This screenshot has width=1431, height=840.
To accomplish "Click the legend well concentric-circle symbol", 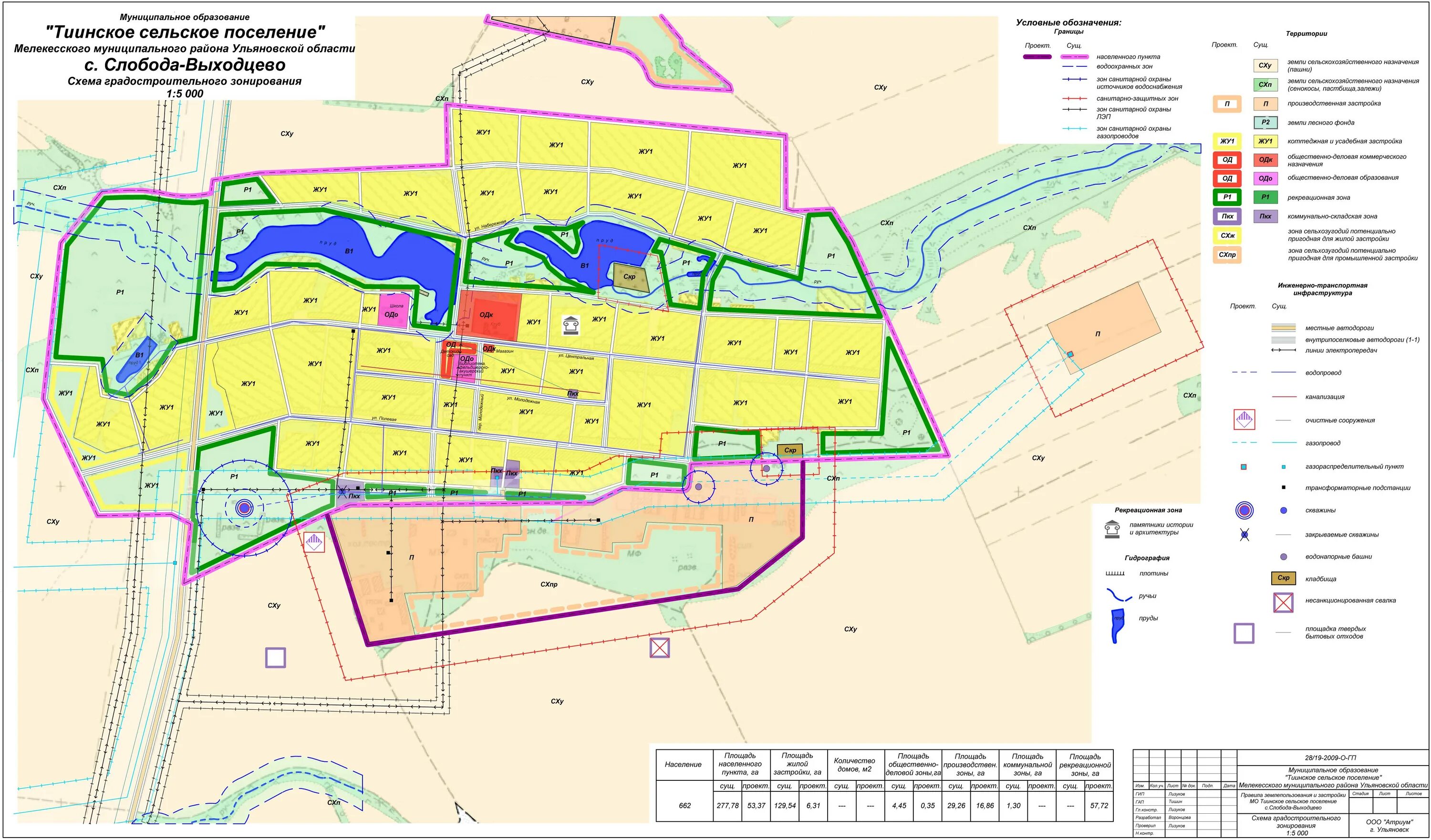I will click(x=1244, y=510).
